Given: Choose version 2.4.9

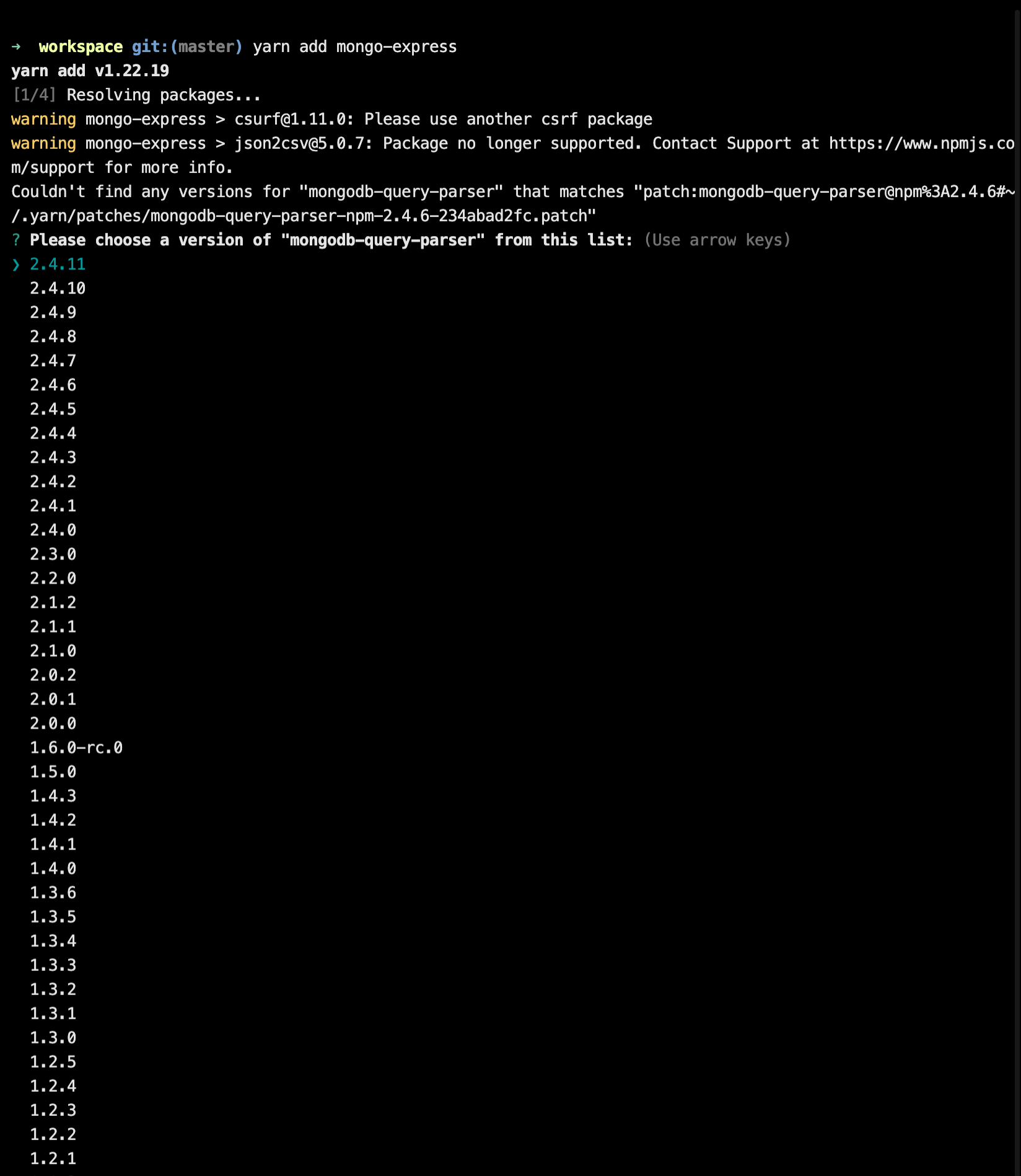Looking at the screenshot, I should pyautogui.click(x=53, y=312).
